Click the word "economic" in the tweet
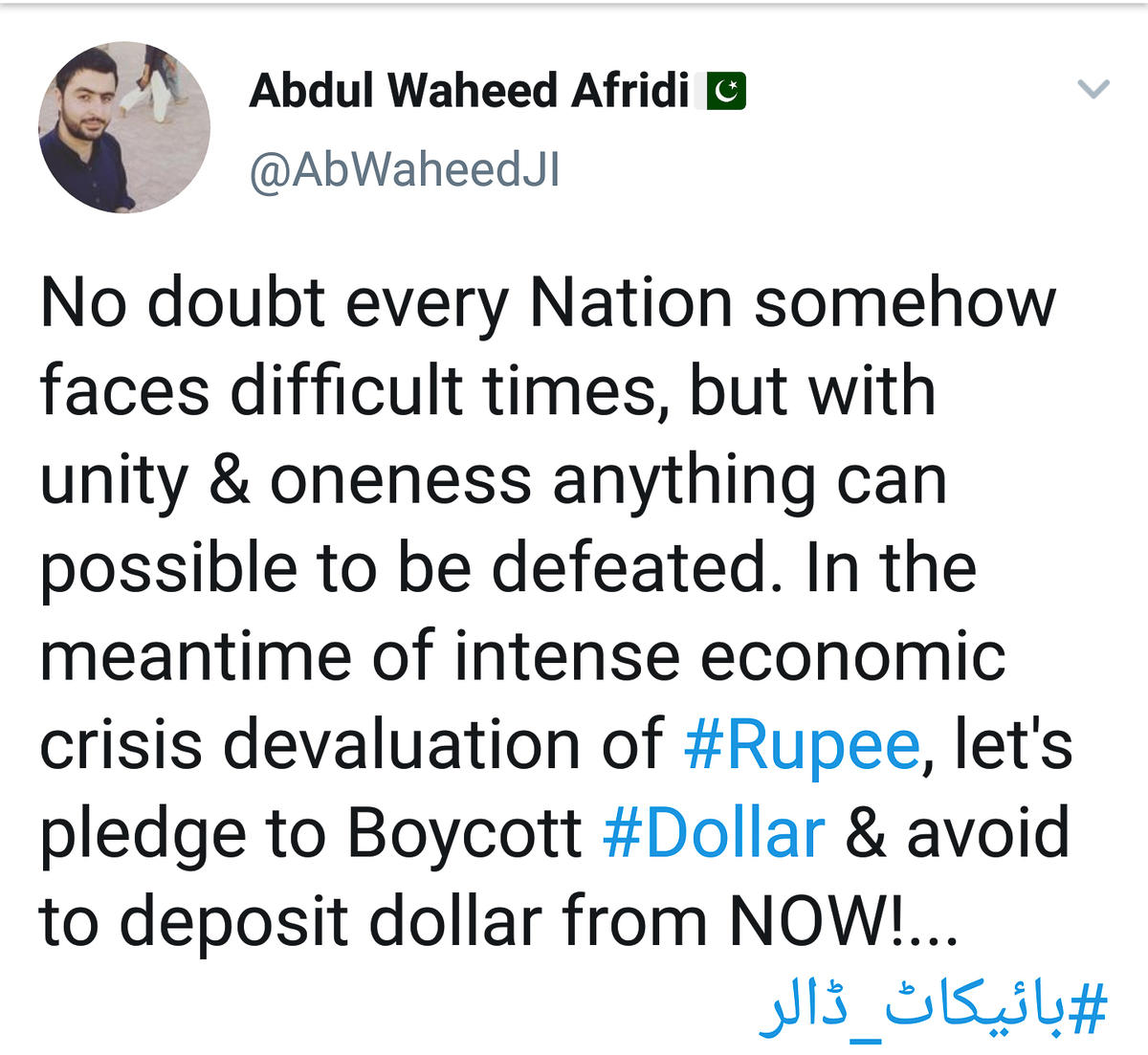Viewport: 1148px width, 1055px height. pos(853,657)
